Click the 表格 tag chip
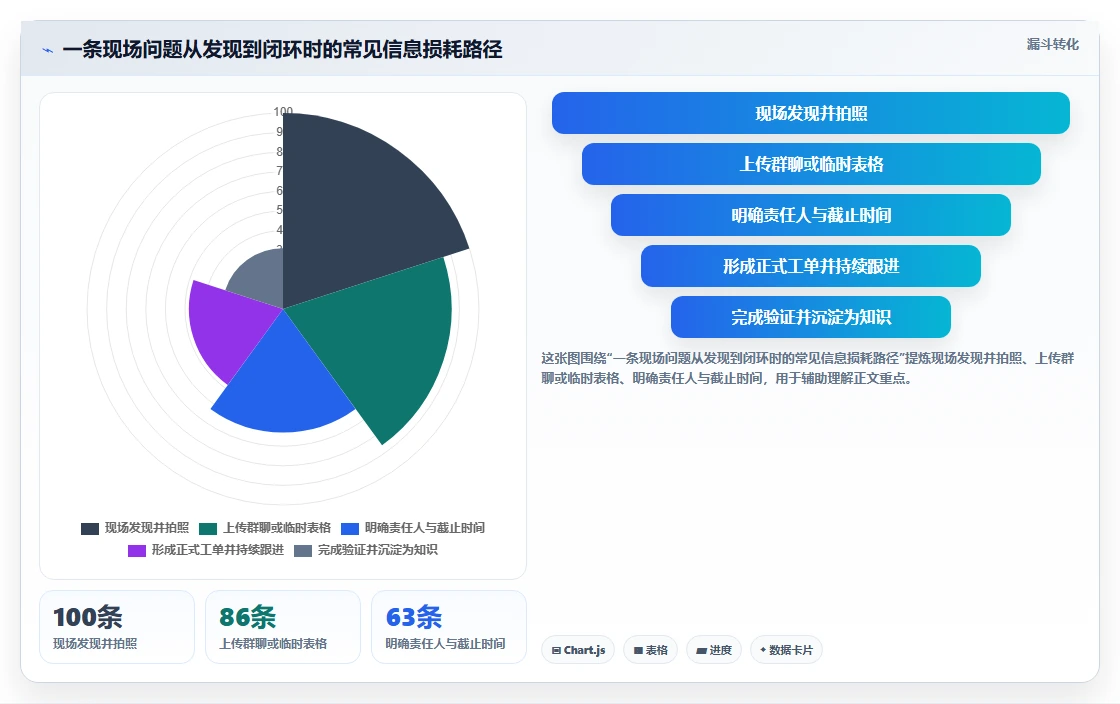Screen dimensions: 1120x704 pyautogui.click(x=650, y=650)
